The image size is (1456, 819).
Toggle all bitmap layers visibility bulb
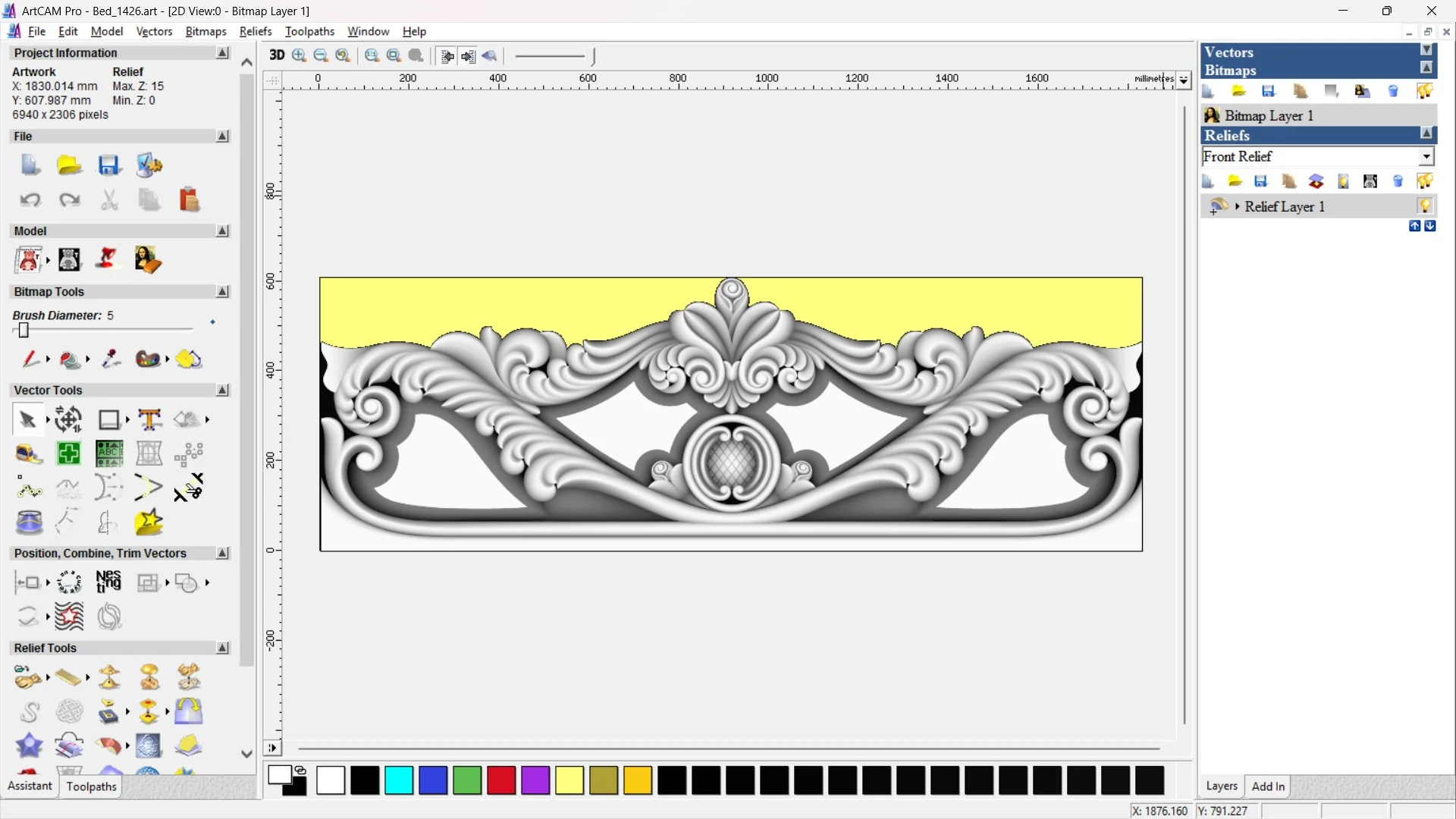1425,92
